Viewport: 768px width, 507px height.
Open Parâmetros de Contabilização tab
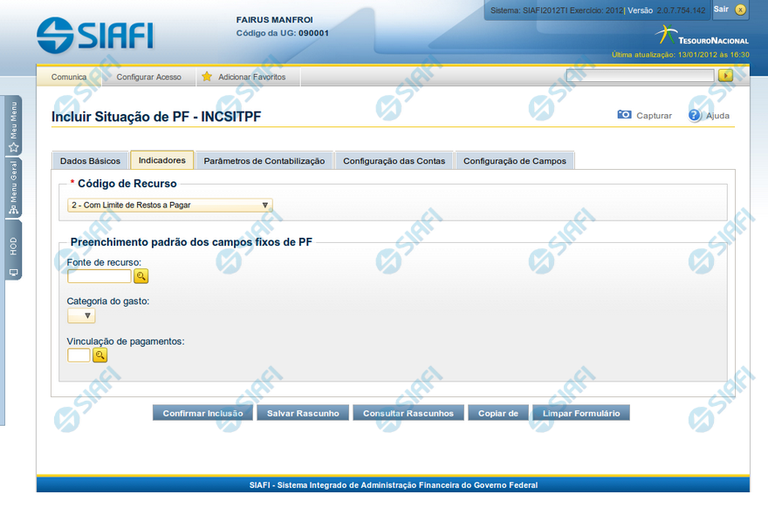[264, 161]
